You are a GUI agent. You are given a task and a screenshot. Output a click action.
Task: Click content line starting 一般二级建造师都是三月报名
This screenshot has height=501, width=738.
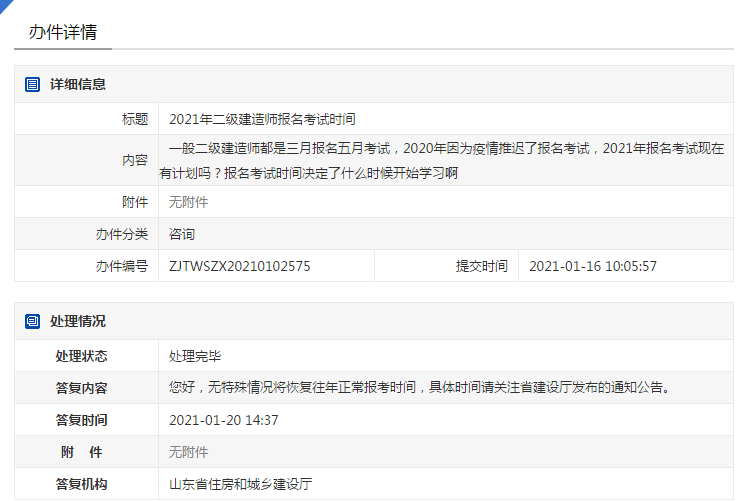click(446, 148)
